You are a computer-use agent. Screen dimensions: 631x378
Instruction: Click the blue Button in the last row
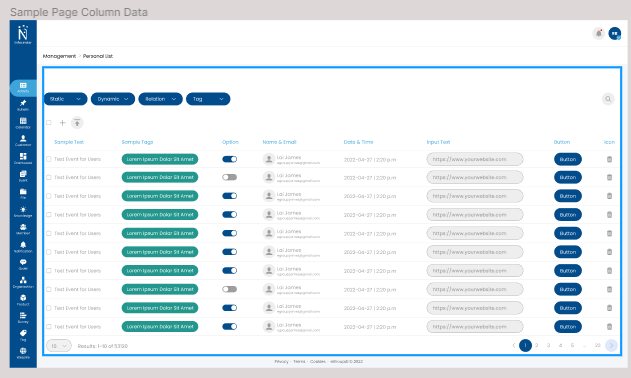pos(568,327)
